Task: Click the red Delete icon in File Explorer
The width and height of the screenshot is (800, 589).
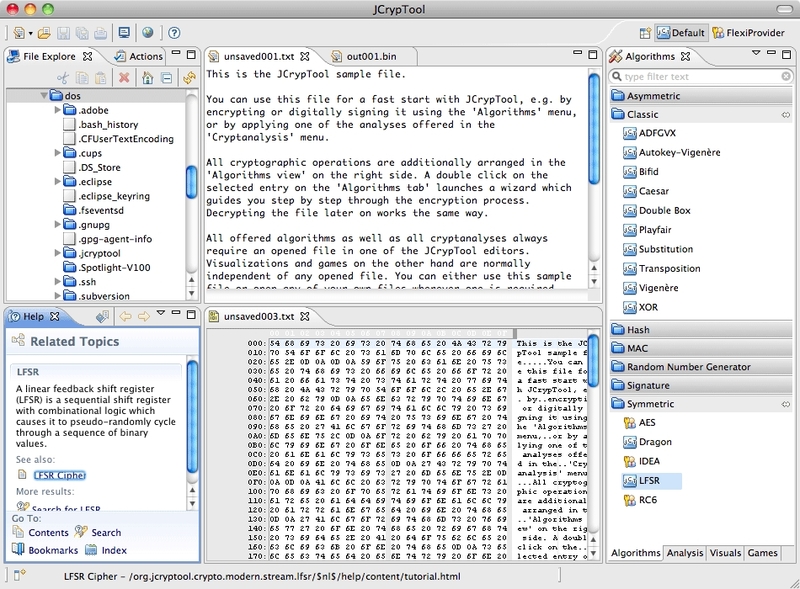Action: pyautogui.click(x=124, y=78)
